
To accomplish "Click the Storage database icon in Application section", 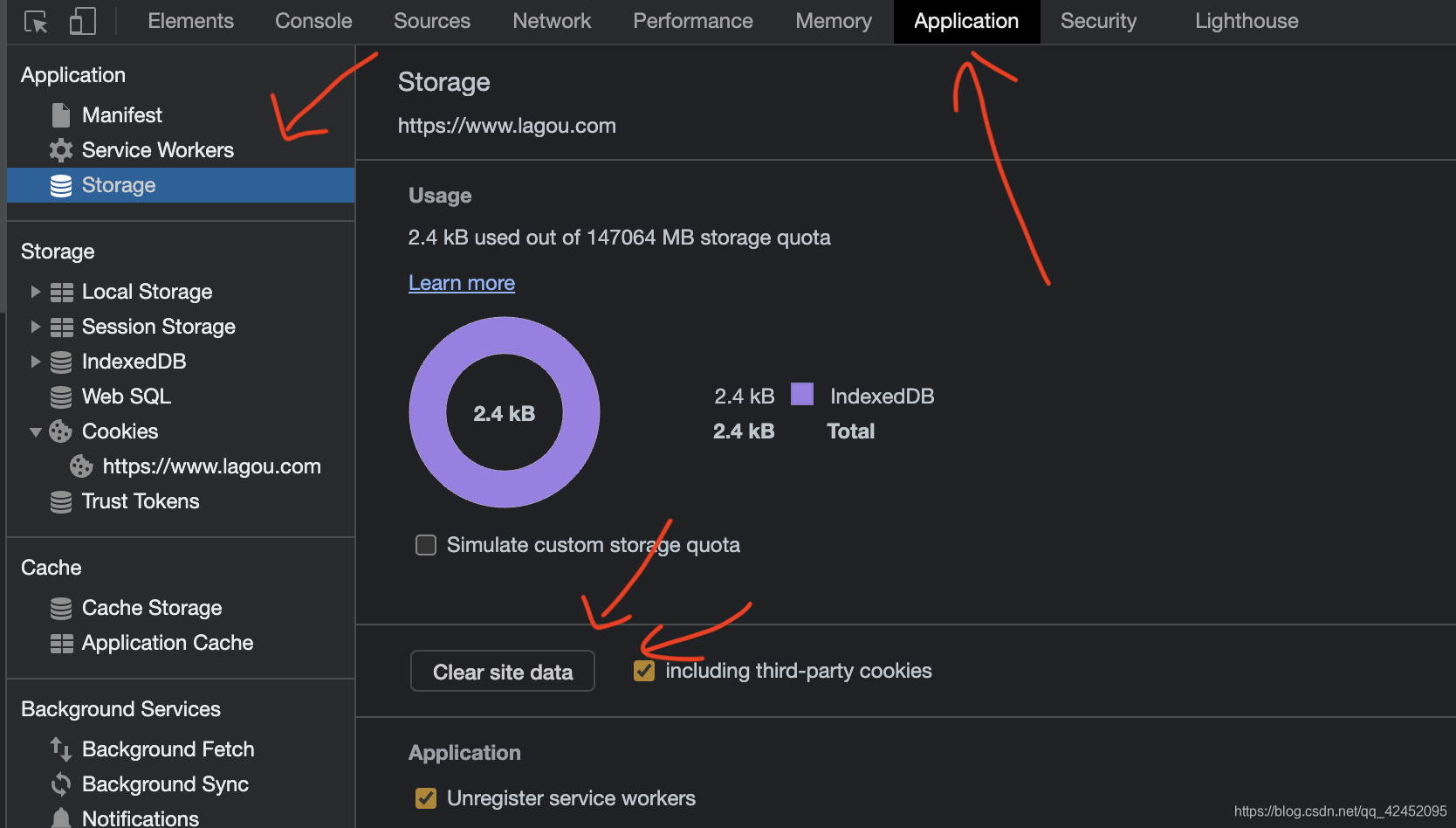I will 61,185.
